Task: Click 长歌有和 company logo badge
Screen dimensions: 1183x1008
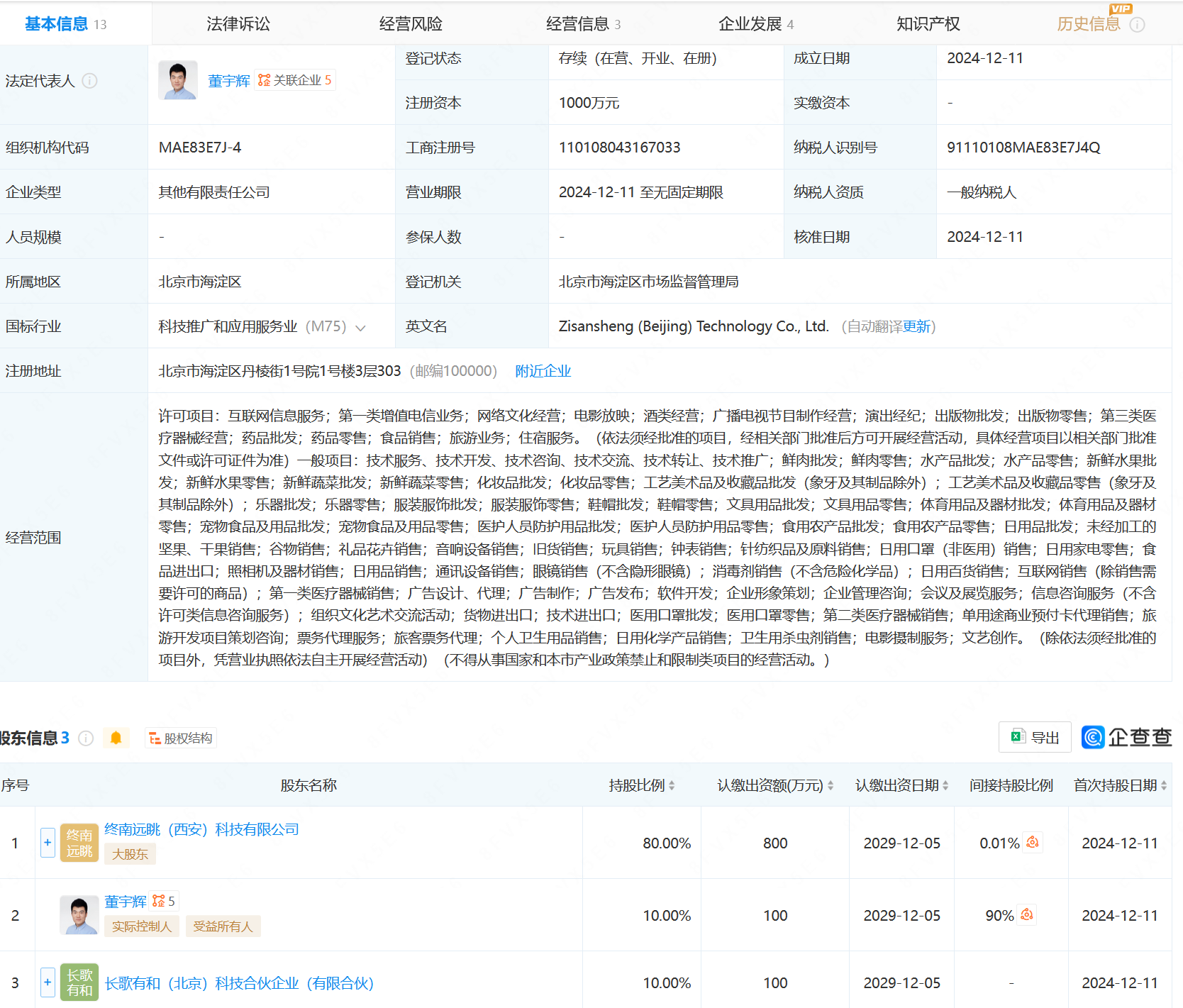Action: 79,982
